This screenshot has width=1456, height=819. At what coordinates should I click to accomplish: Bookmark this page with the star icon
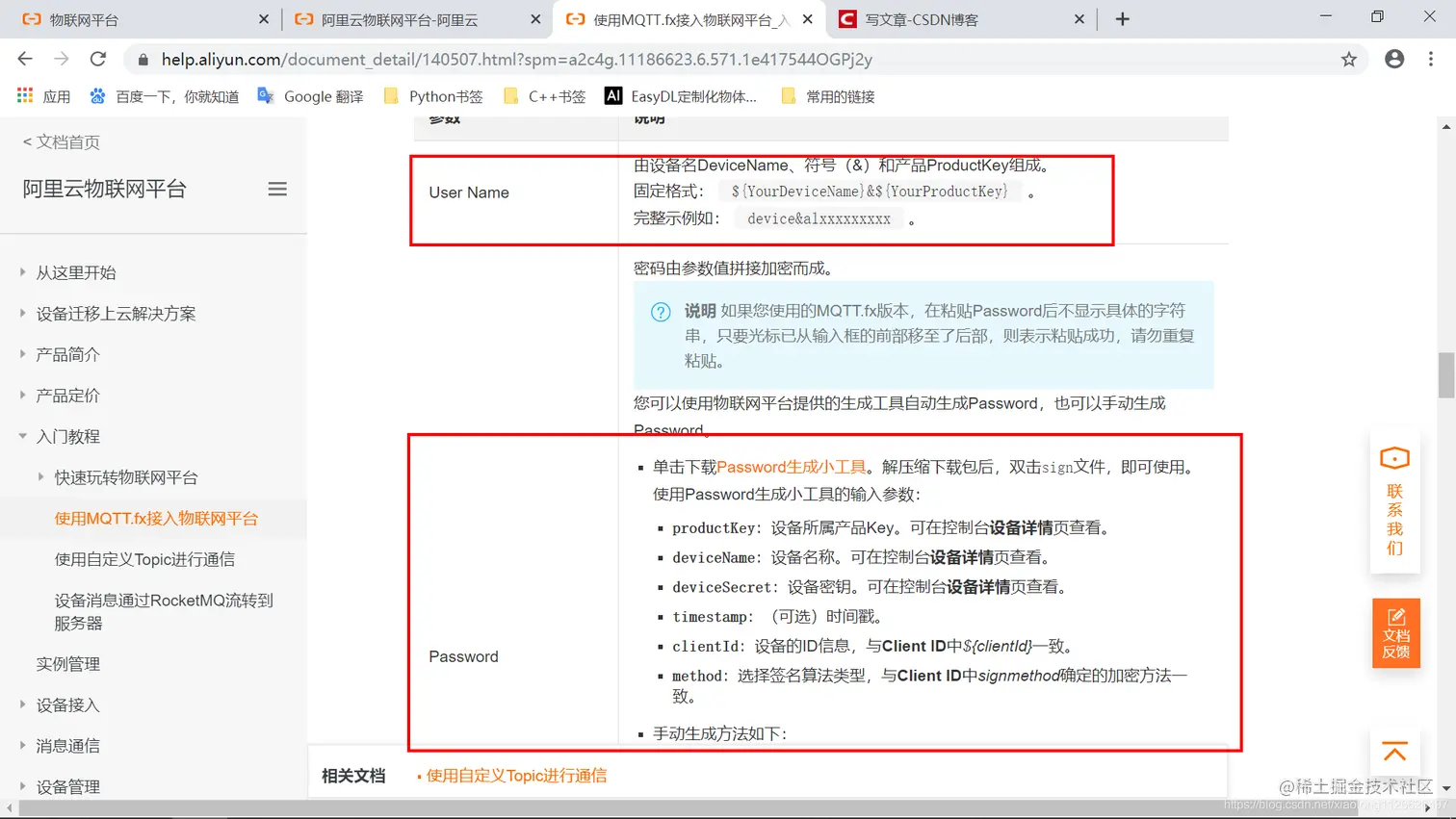1349,60
